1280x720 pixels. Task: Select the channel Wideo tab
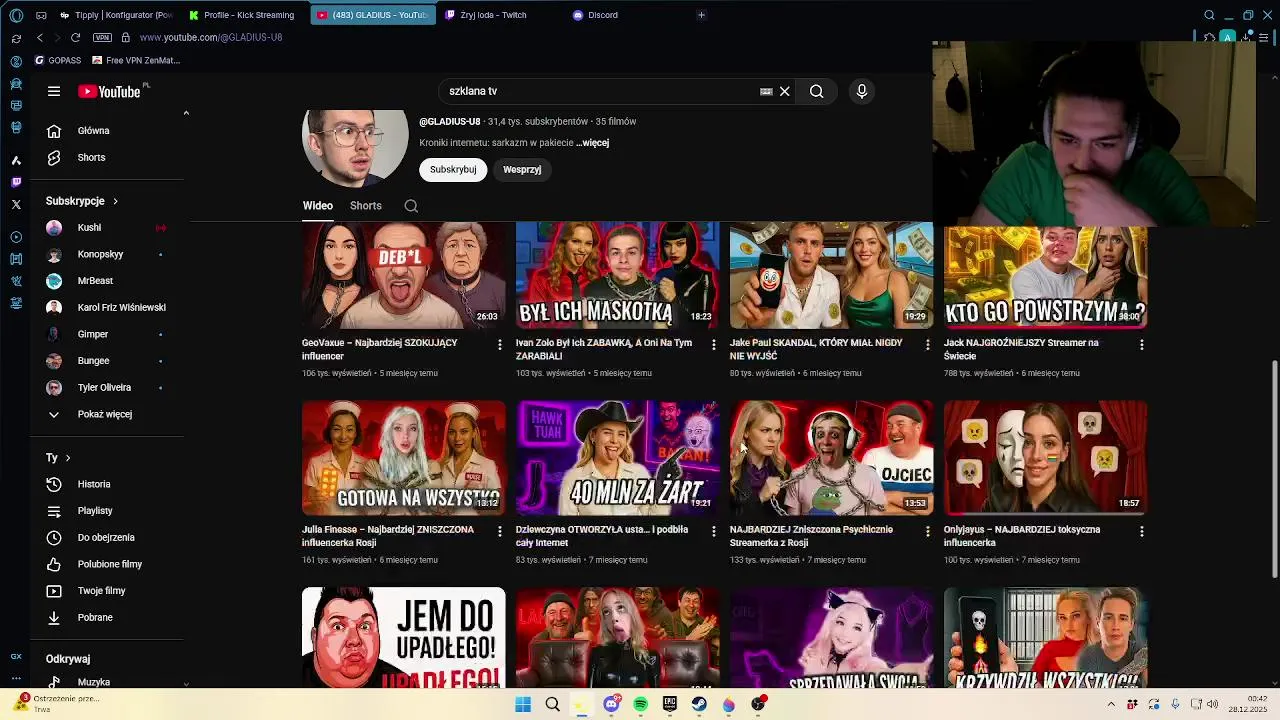point(318,205)
